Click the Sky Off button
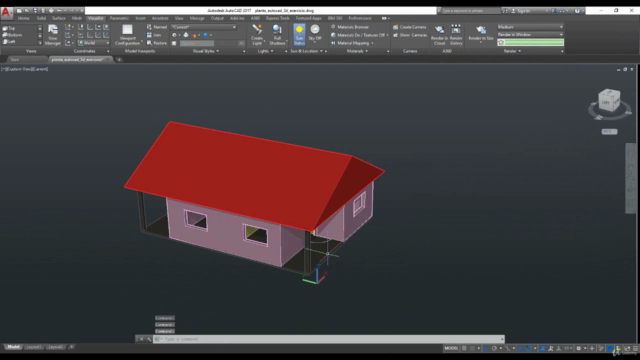Image resolution: width=640 pixels, height=360 pixels. (x=315, y=34)
